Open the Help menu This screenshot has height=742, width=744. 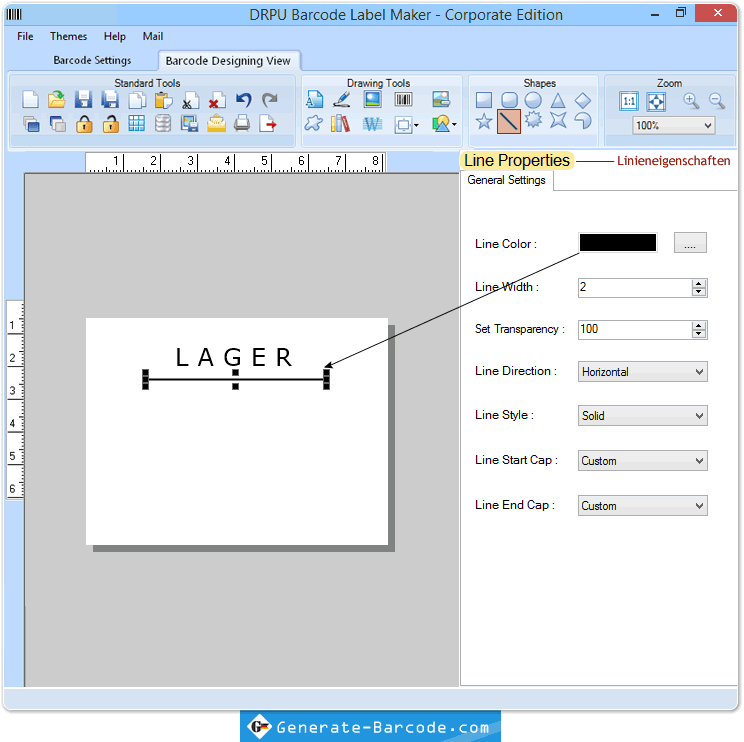click(115, 37)
